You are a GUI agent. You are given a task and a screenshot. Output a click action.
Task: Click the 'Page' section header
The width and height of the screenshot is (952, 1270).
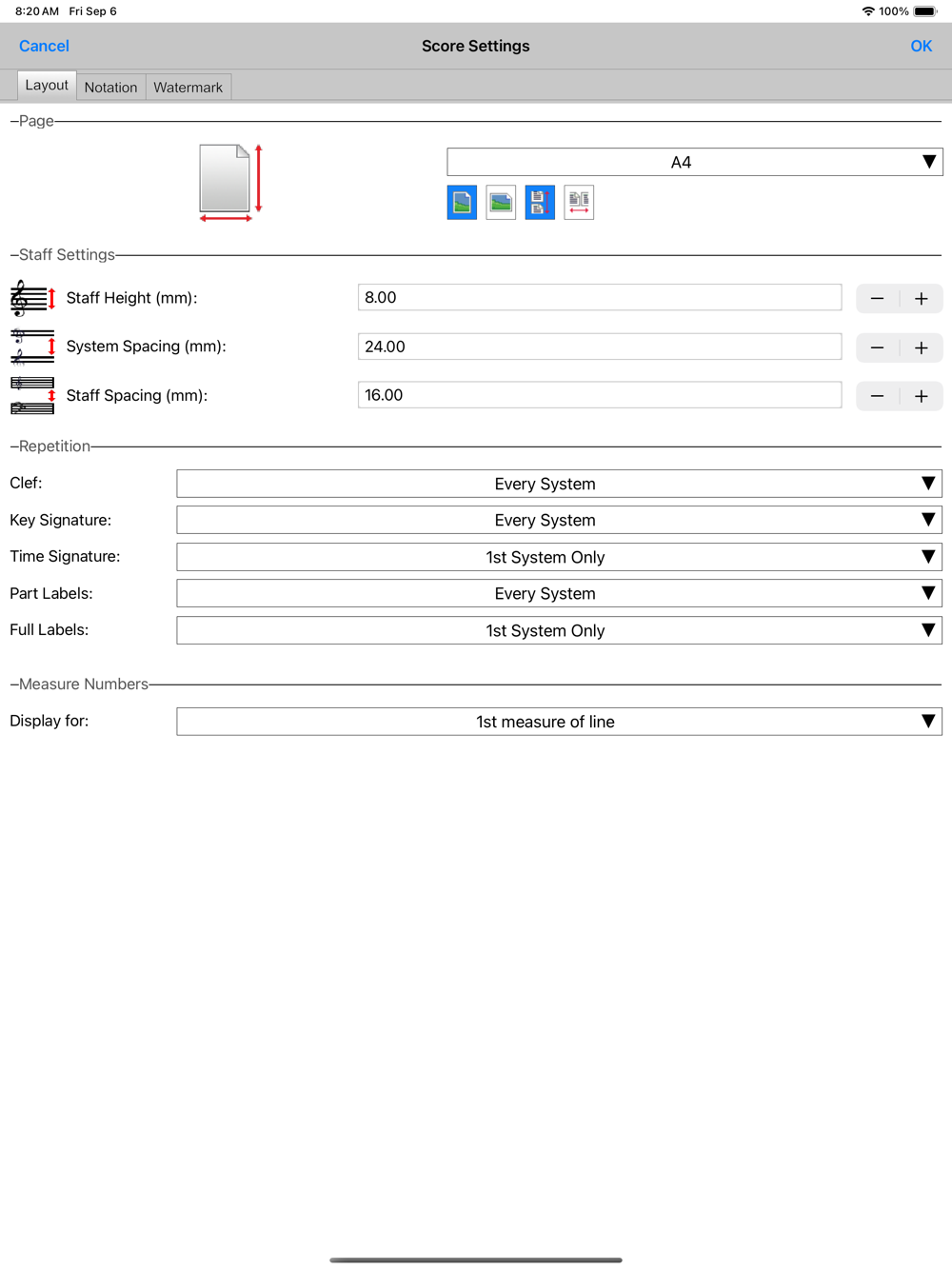click(x=36, y=121)
